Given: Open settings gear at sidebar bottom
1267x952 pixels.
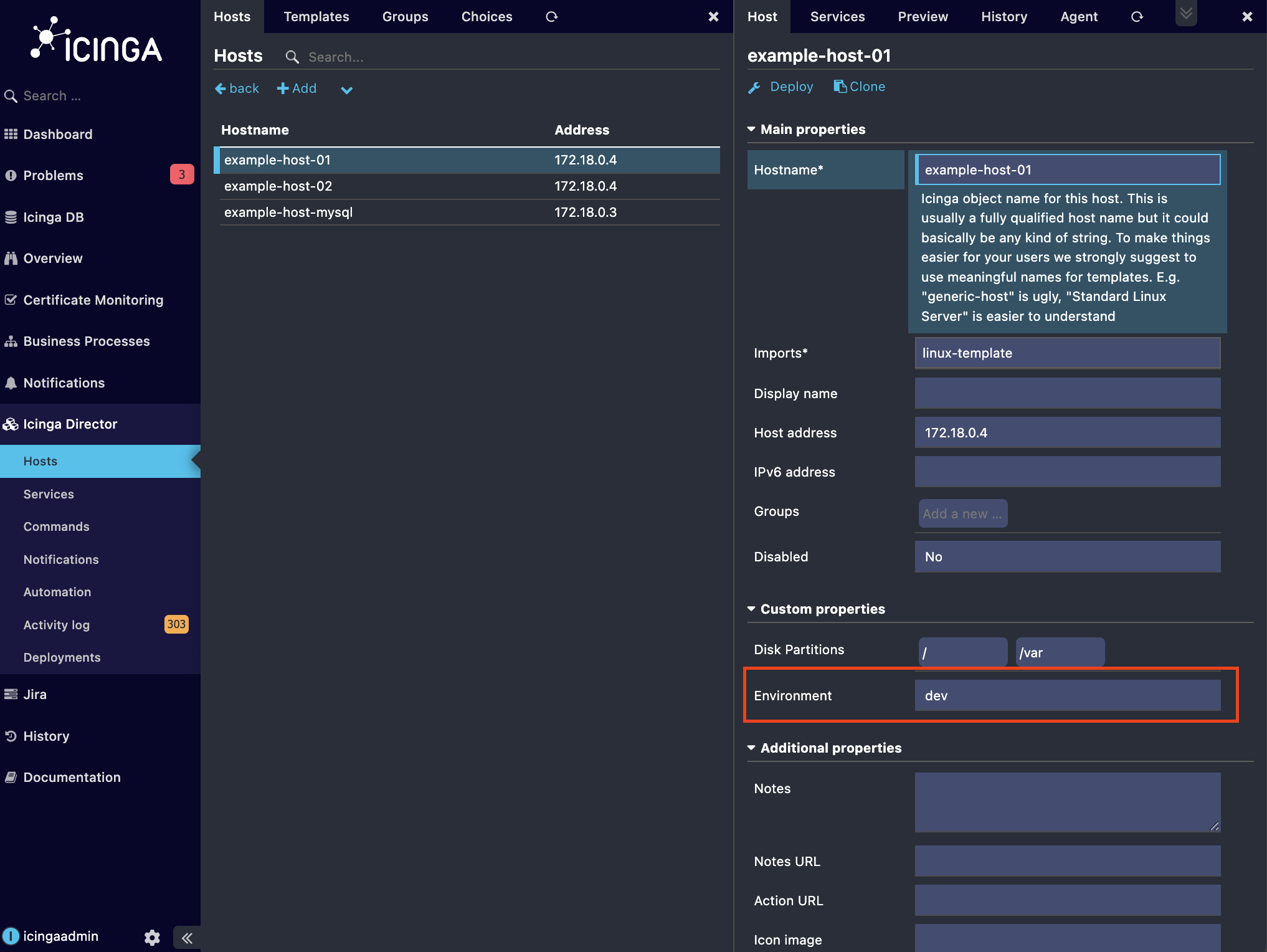Looking at the screenshot, I should click(152, 937).
